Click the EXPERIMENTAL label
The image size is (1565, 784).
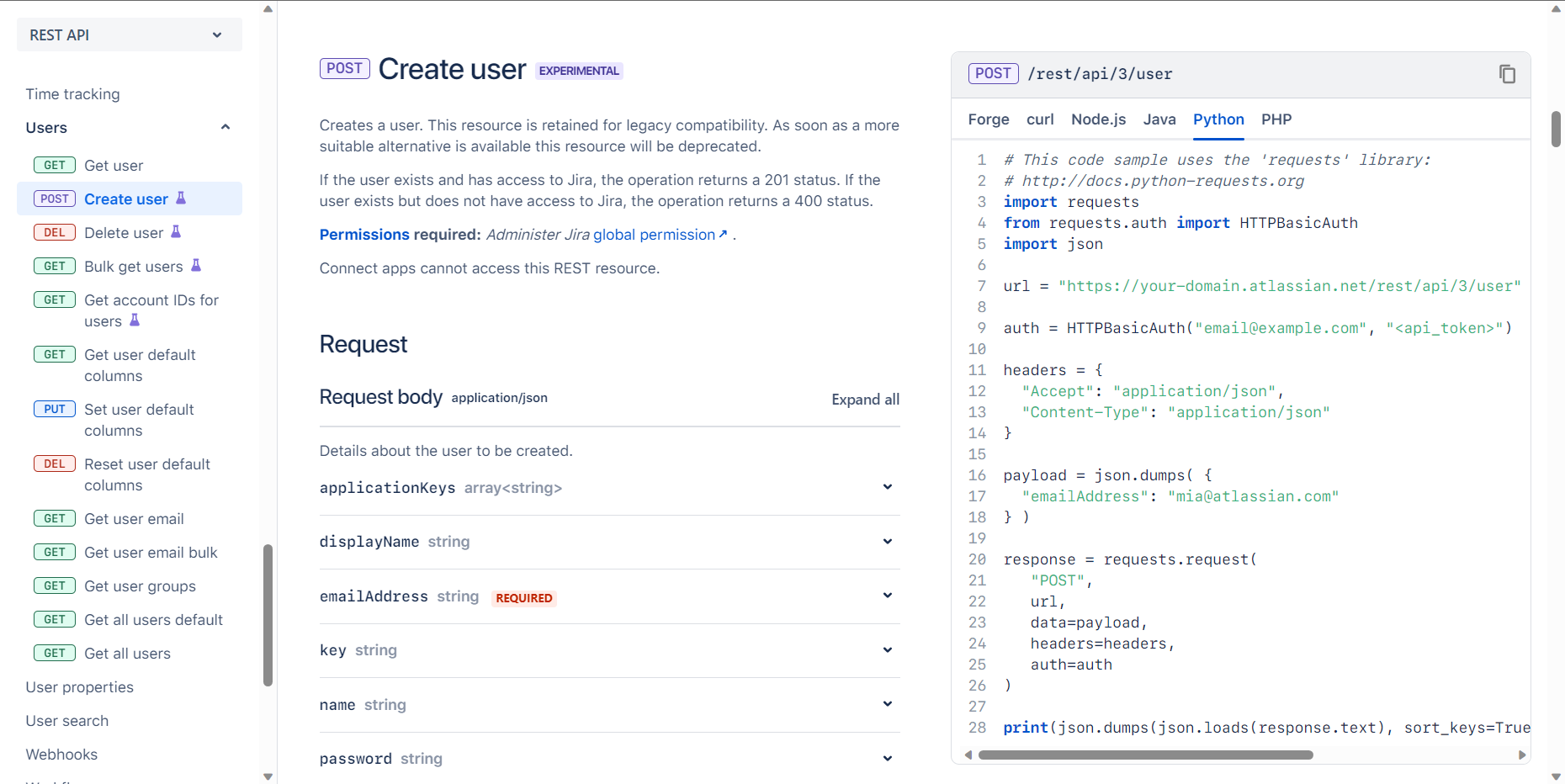pos(579,71)
